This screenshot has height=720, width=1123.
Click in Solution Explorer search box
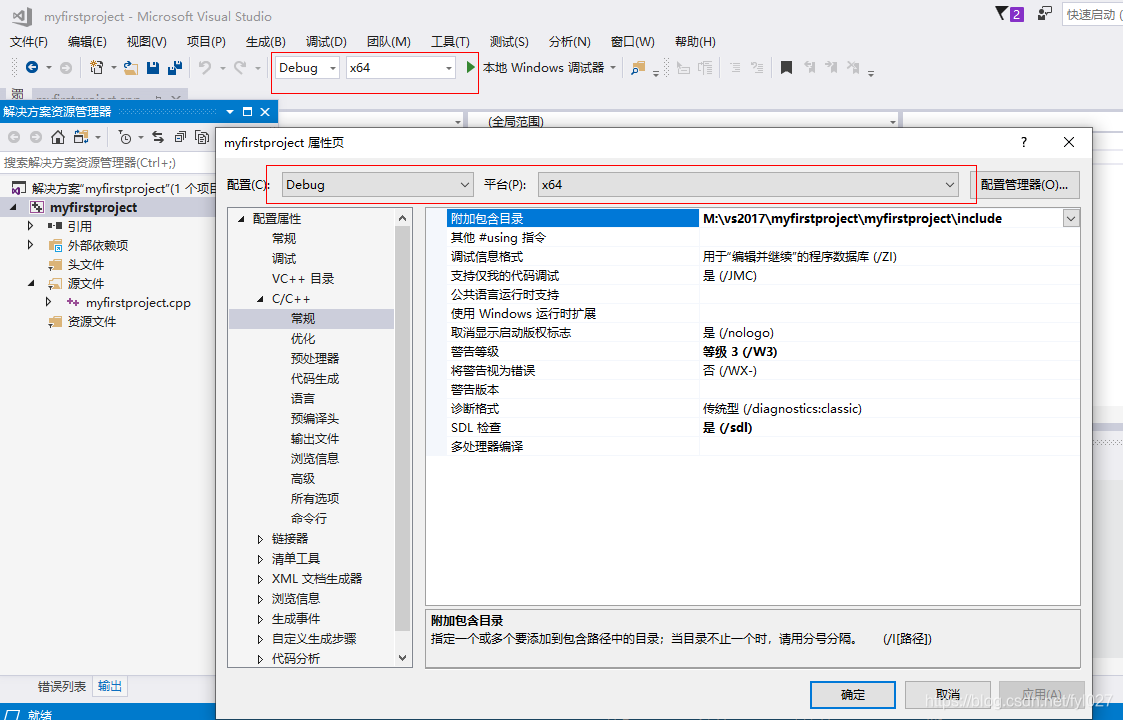pos(107,163)
